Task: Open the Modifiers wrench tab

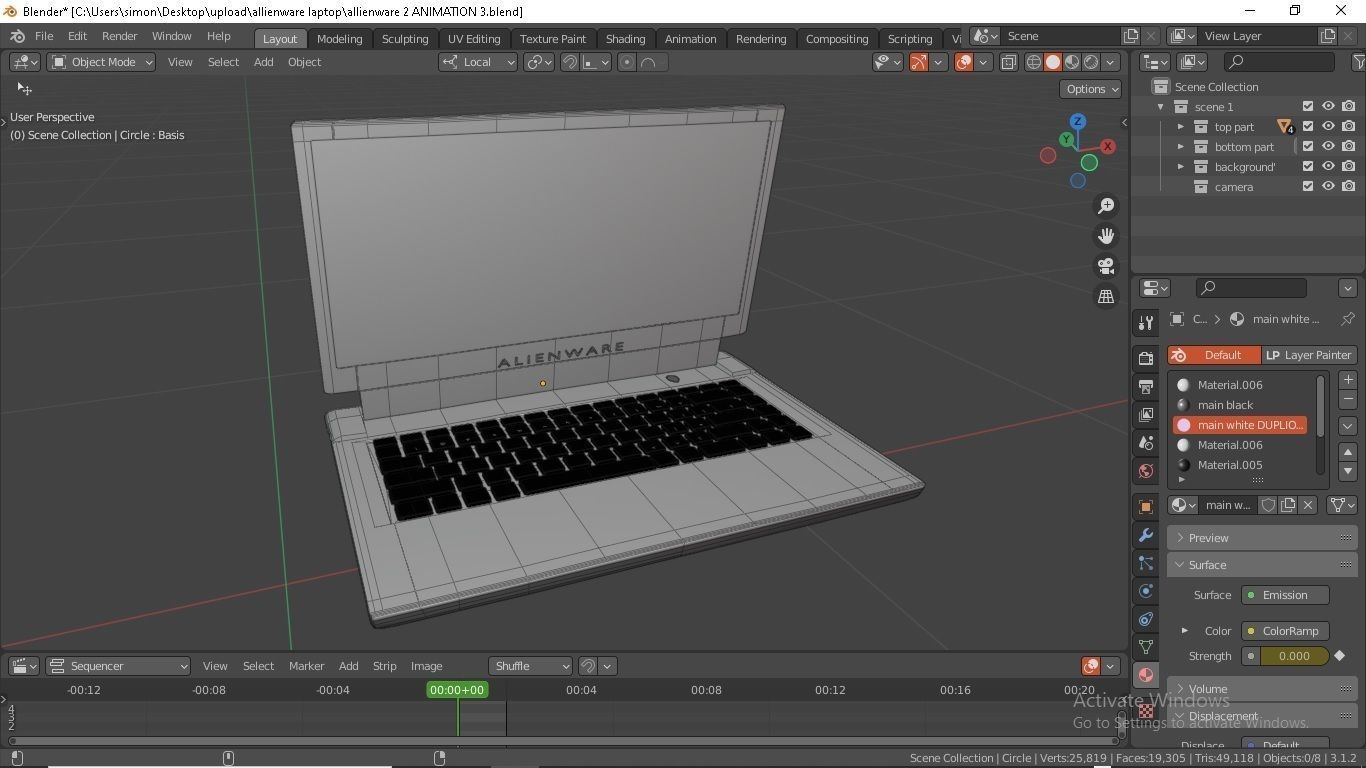Action: click(1146, 535)
